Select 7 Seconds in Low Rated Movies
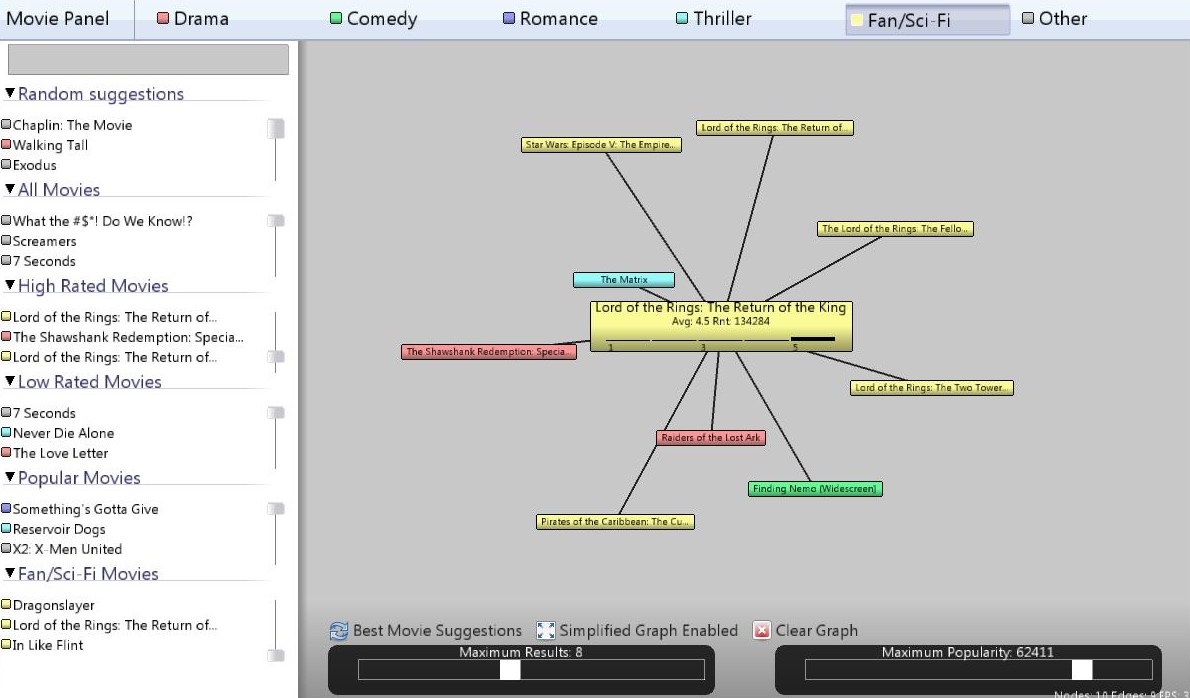 [x=39, y=413]
